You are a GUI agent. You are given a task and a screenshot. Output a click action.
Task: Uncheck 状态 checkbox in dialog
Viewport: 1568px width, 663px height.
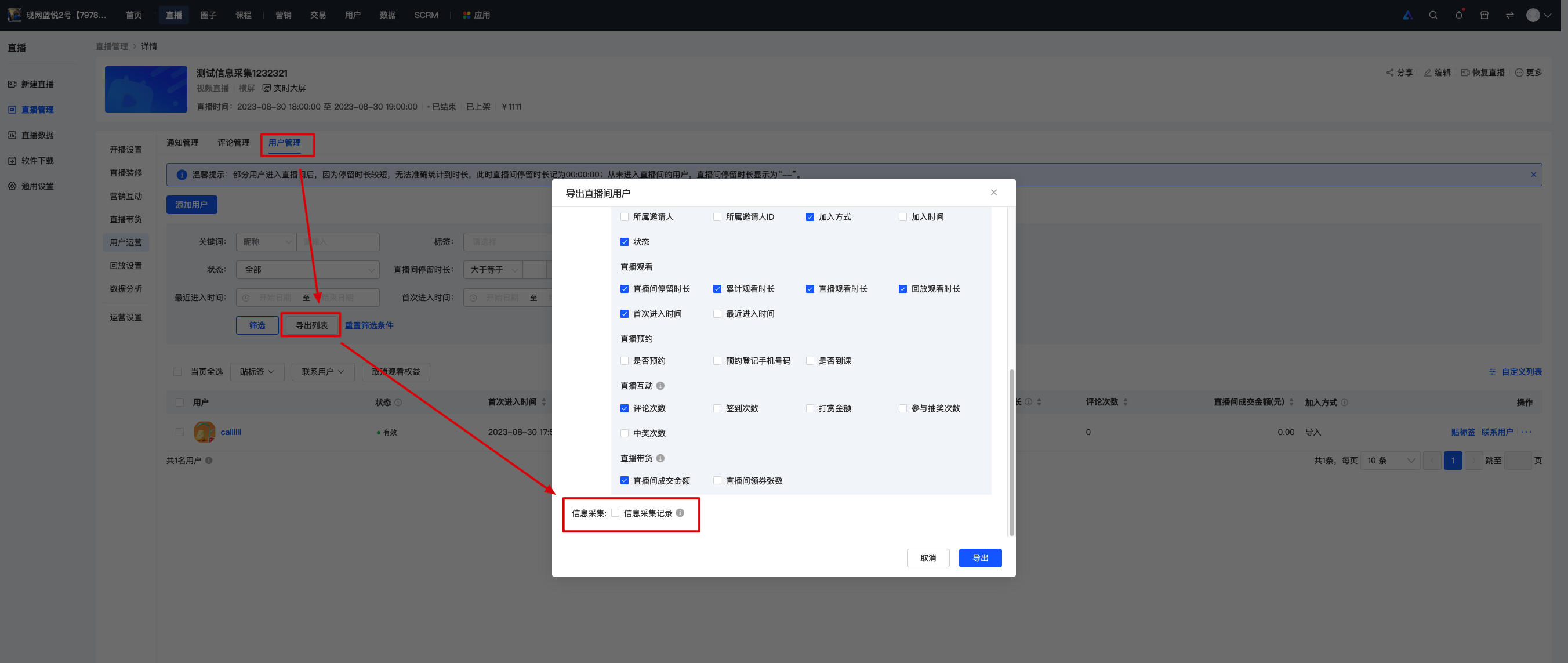(x=624, y=242)
